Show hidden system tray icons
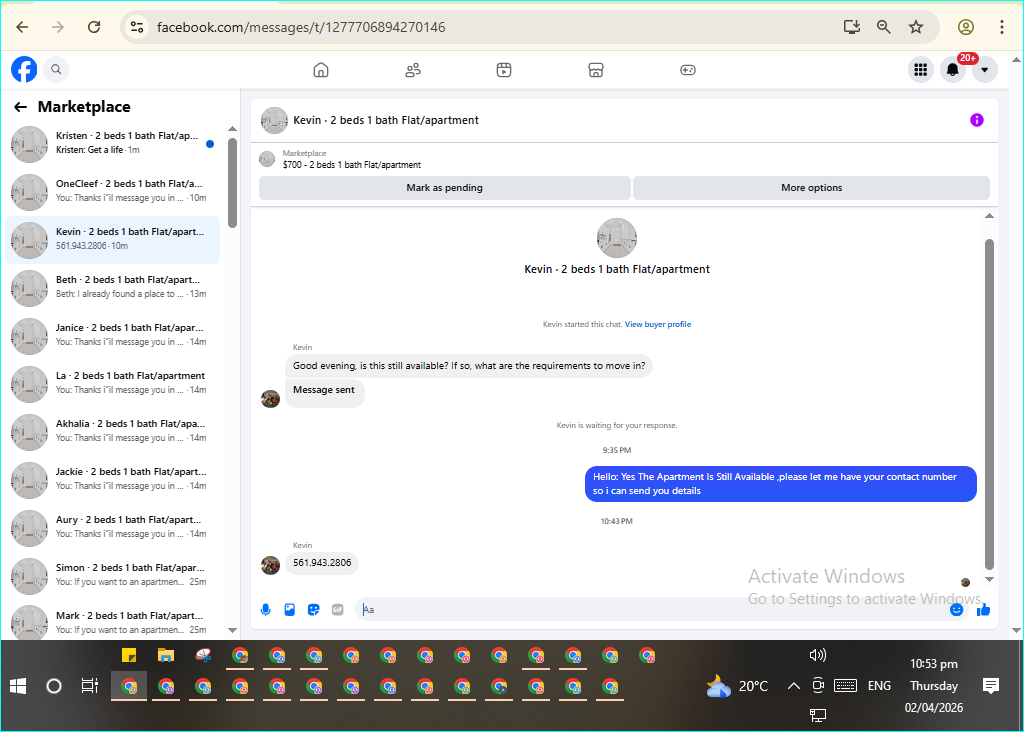This screenshot has width=1024, height=732. 793,686
